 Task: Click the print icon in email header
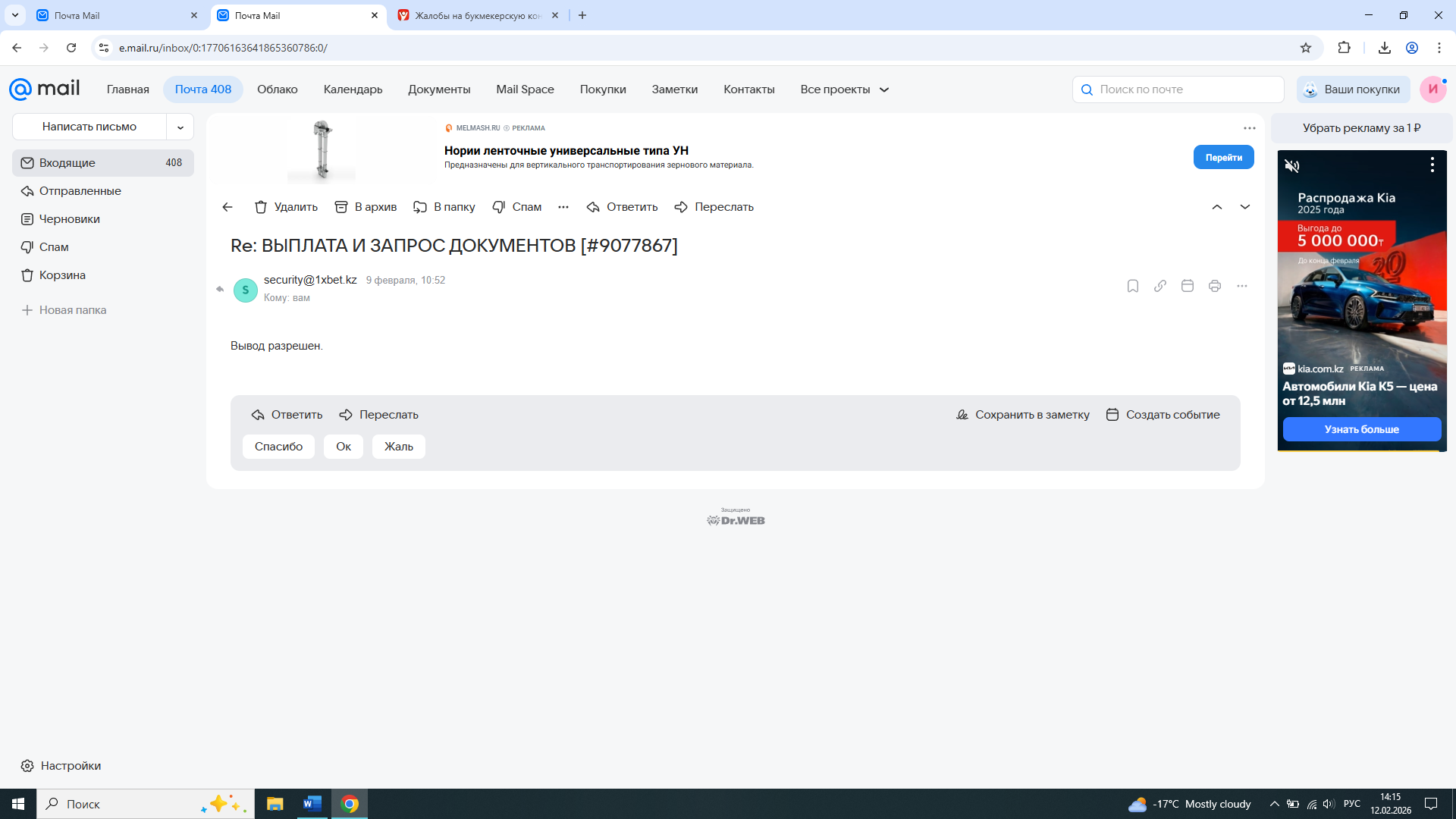pyautogui.click(x=1214, y=286)
